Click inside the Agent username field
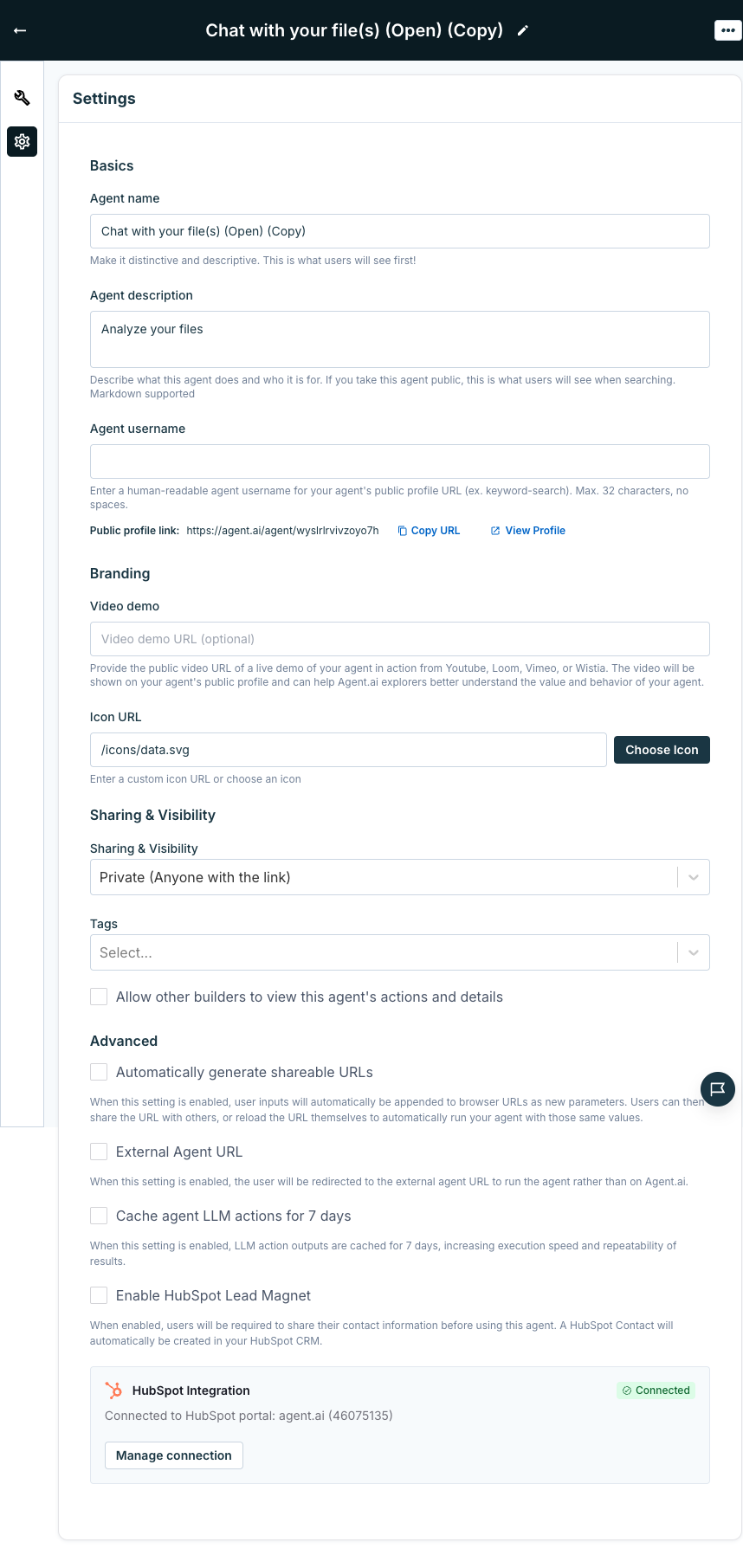This screenshot has width=743, height=1568. click(399, 461)
